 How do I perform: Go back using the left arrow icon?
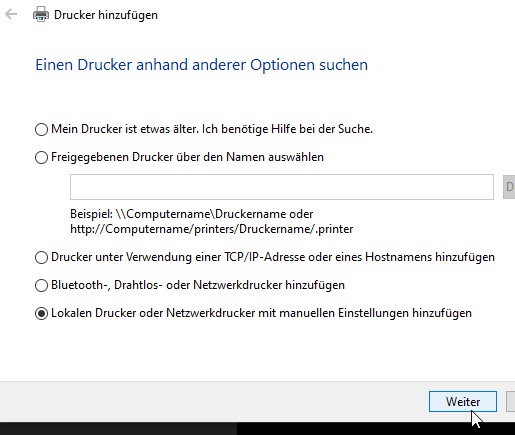tap(11, 14)
